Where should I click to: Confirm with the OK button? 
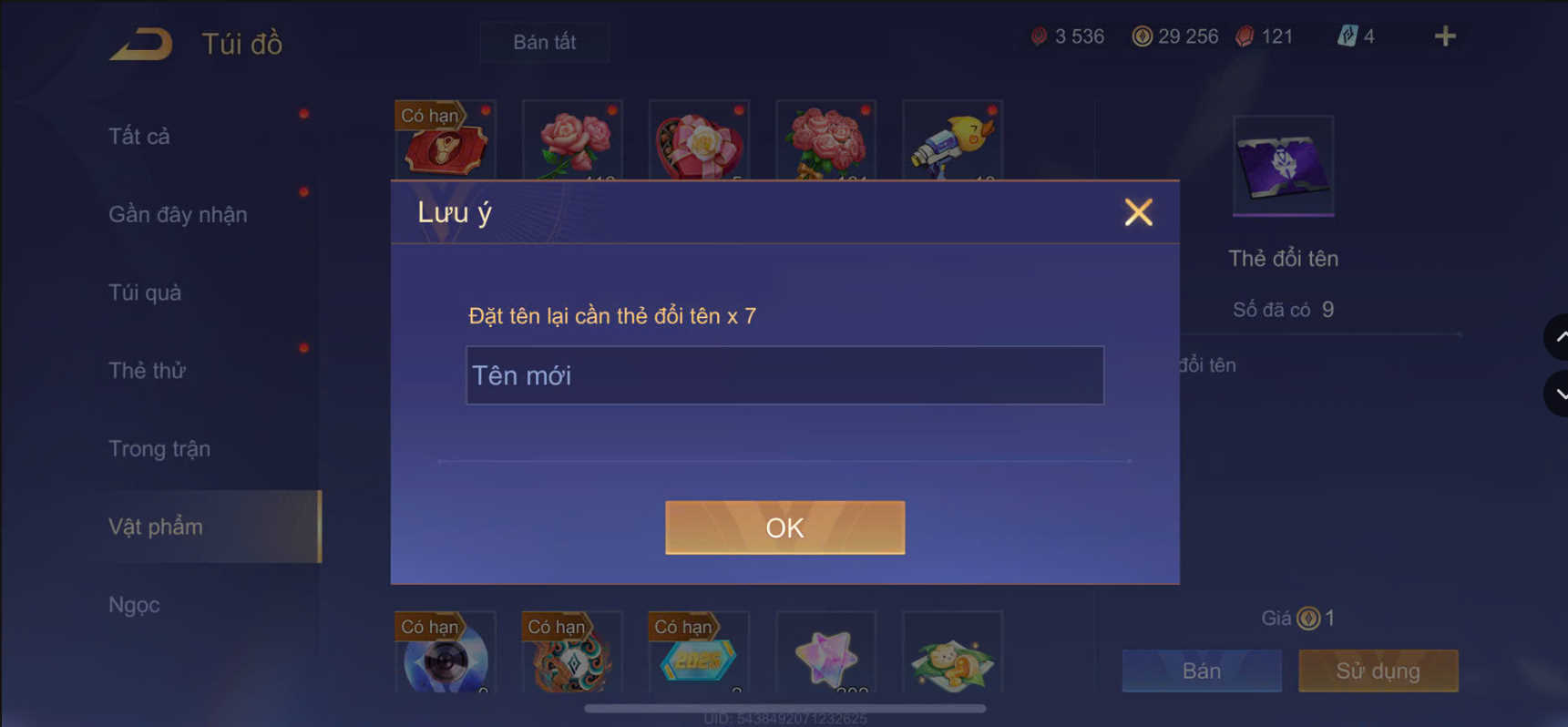[x=784, y=527]
